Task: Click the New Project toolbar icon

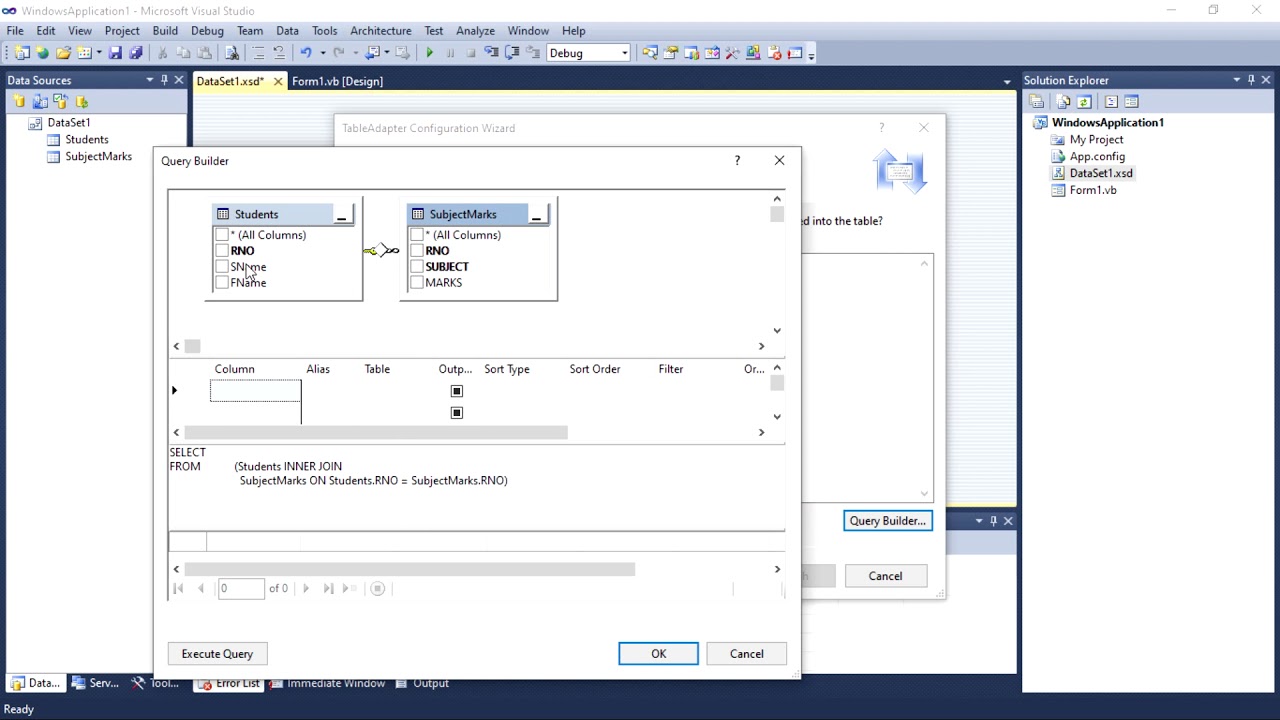Action: [x=22, y=53]
